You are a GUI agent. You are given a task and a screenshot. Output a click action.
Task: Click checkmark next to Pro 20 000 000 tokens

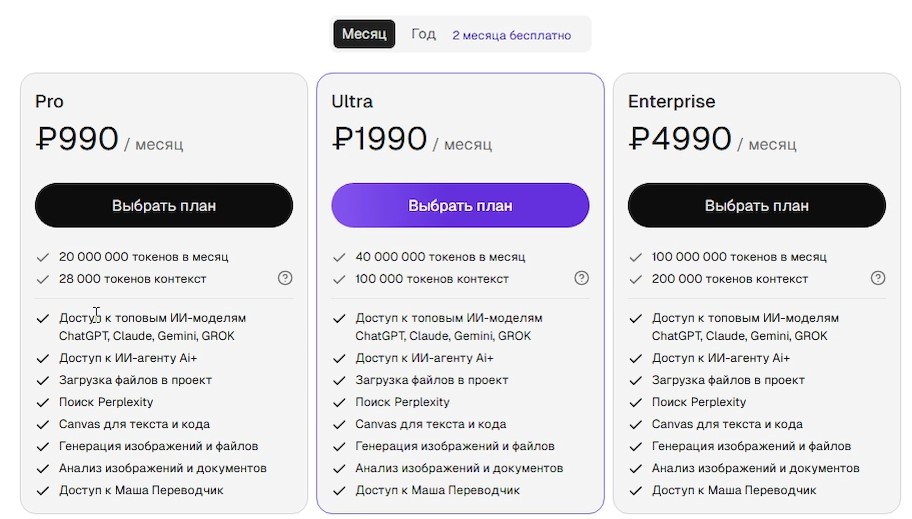tap(42, 257)
